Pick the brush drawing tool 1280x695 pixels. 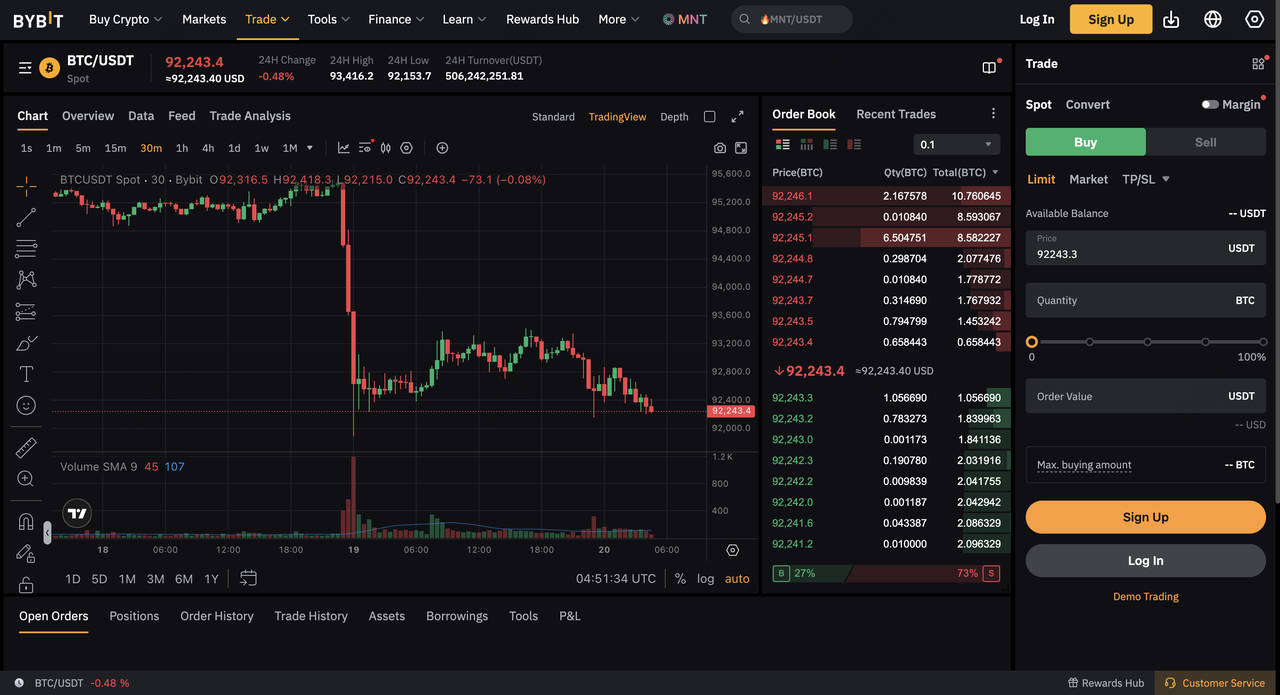(26, 343)
